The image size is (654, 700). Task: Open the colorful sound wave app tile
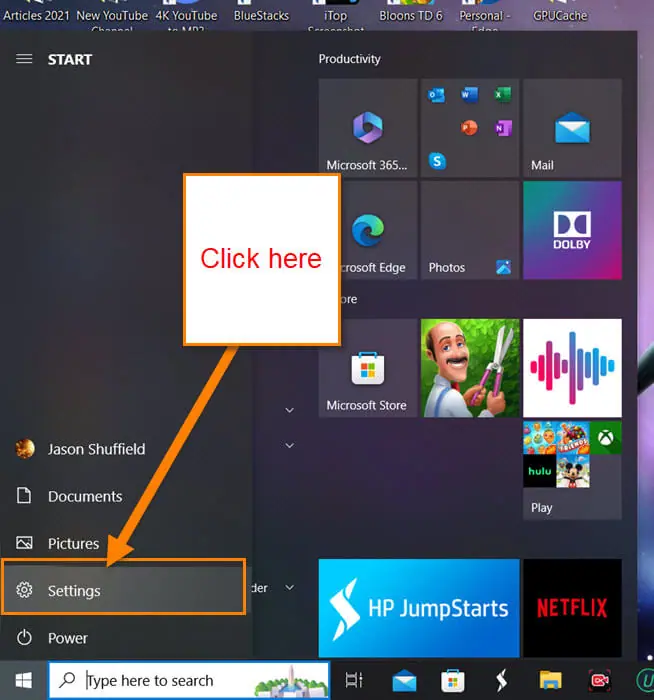point(572,368)
